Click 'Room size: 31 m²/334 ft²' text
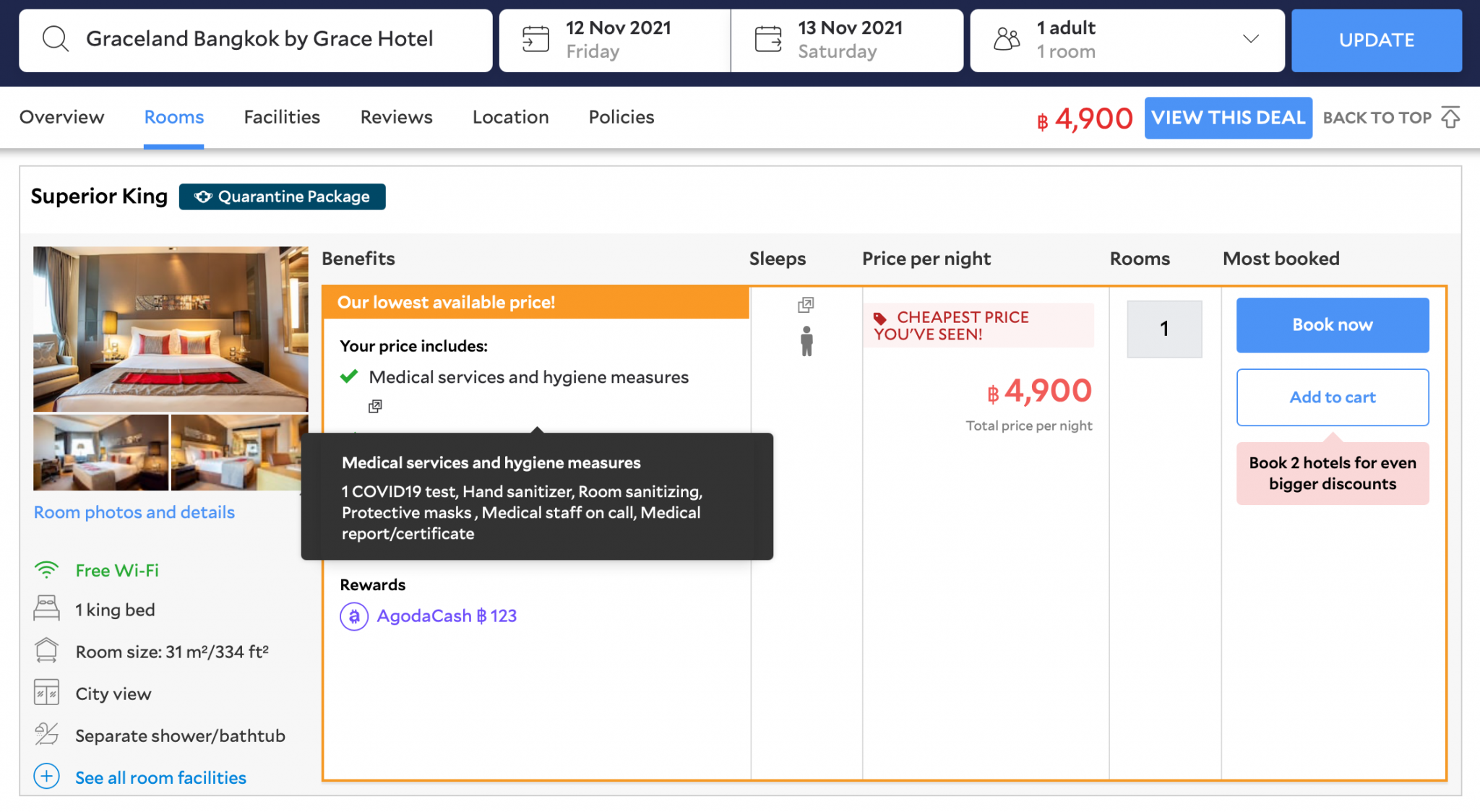The width and height of the screenshot is (1480, 812). 172,652
